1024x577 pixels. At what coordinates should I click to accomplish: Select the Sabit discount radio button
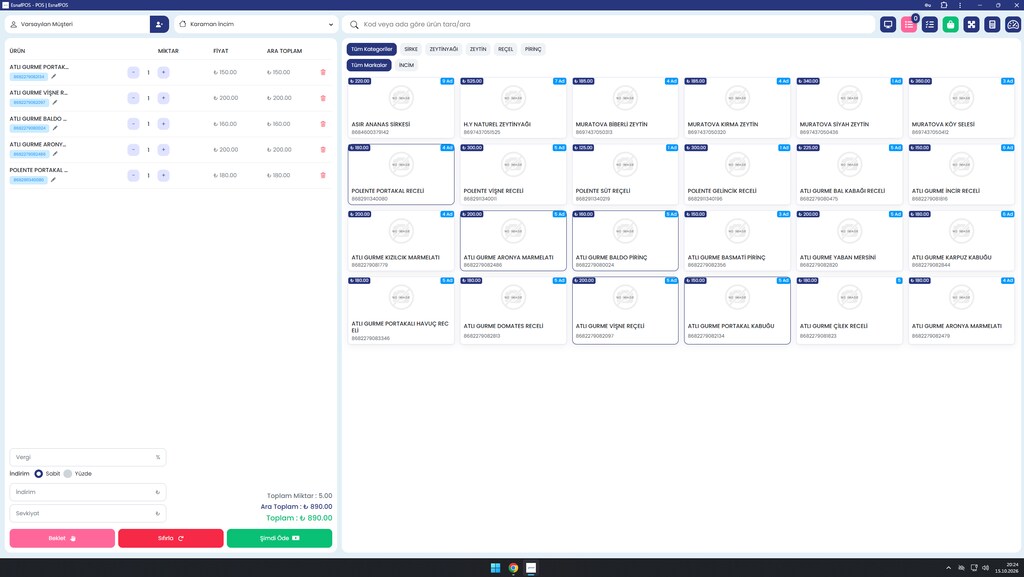pyautogui.click(x=39, y=474)
